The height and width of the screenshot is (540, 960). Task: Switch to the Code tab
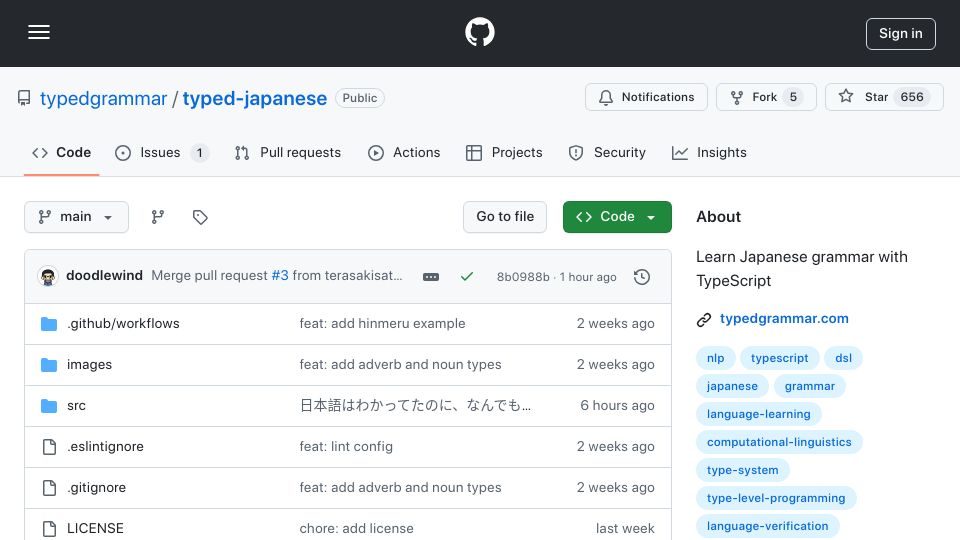coord(61,152)
